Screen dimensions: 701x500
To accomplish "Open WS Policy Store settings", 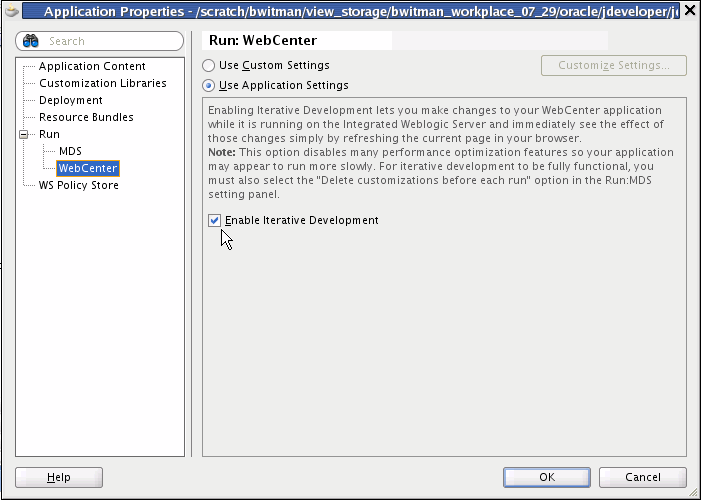I will tap(79, 185).
